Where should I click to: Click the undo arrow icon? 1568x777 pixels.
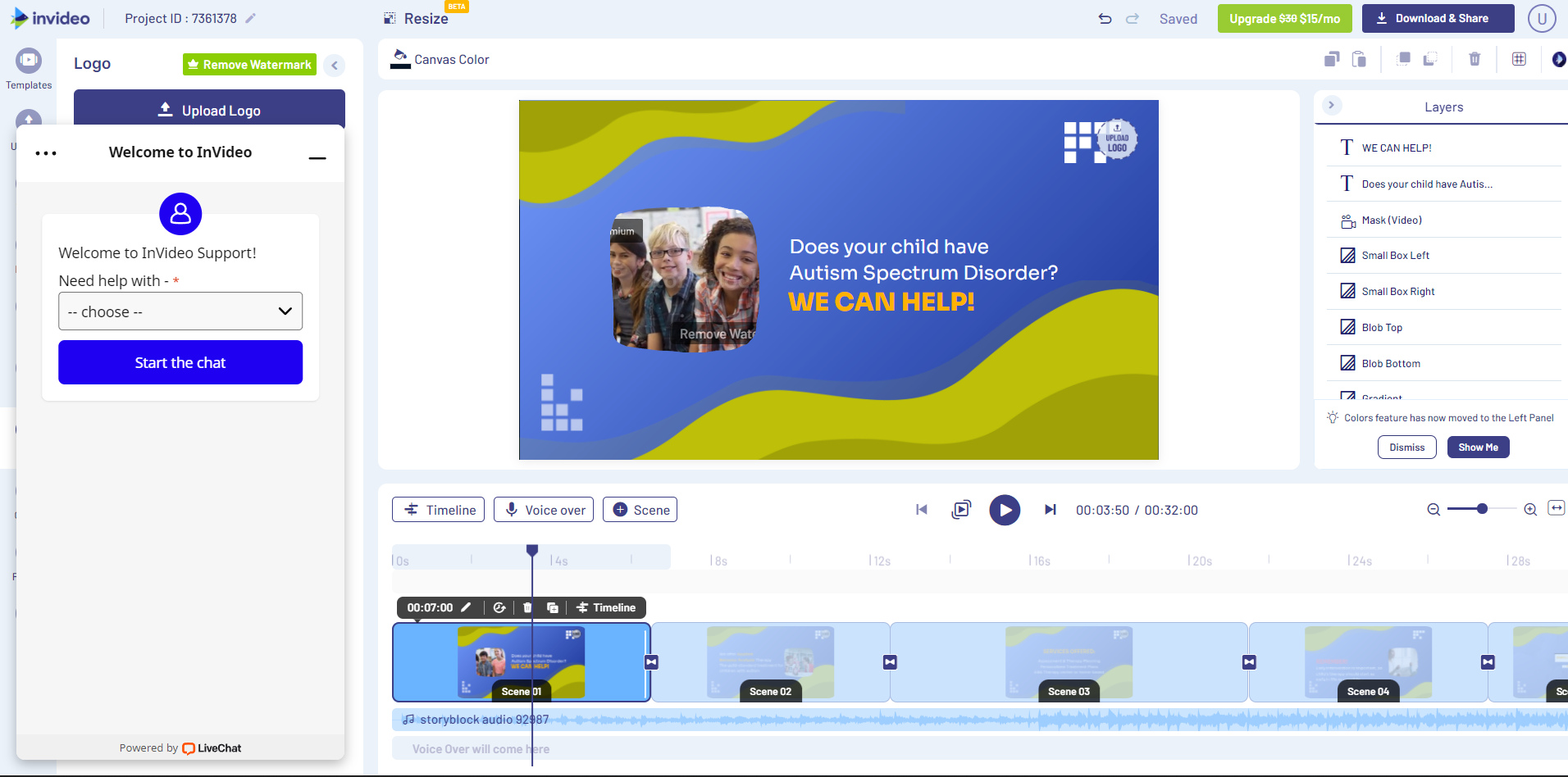coord(1105,19)
